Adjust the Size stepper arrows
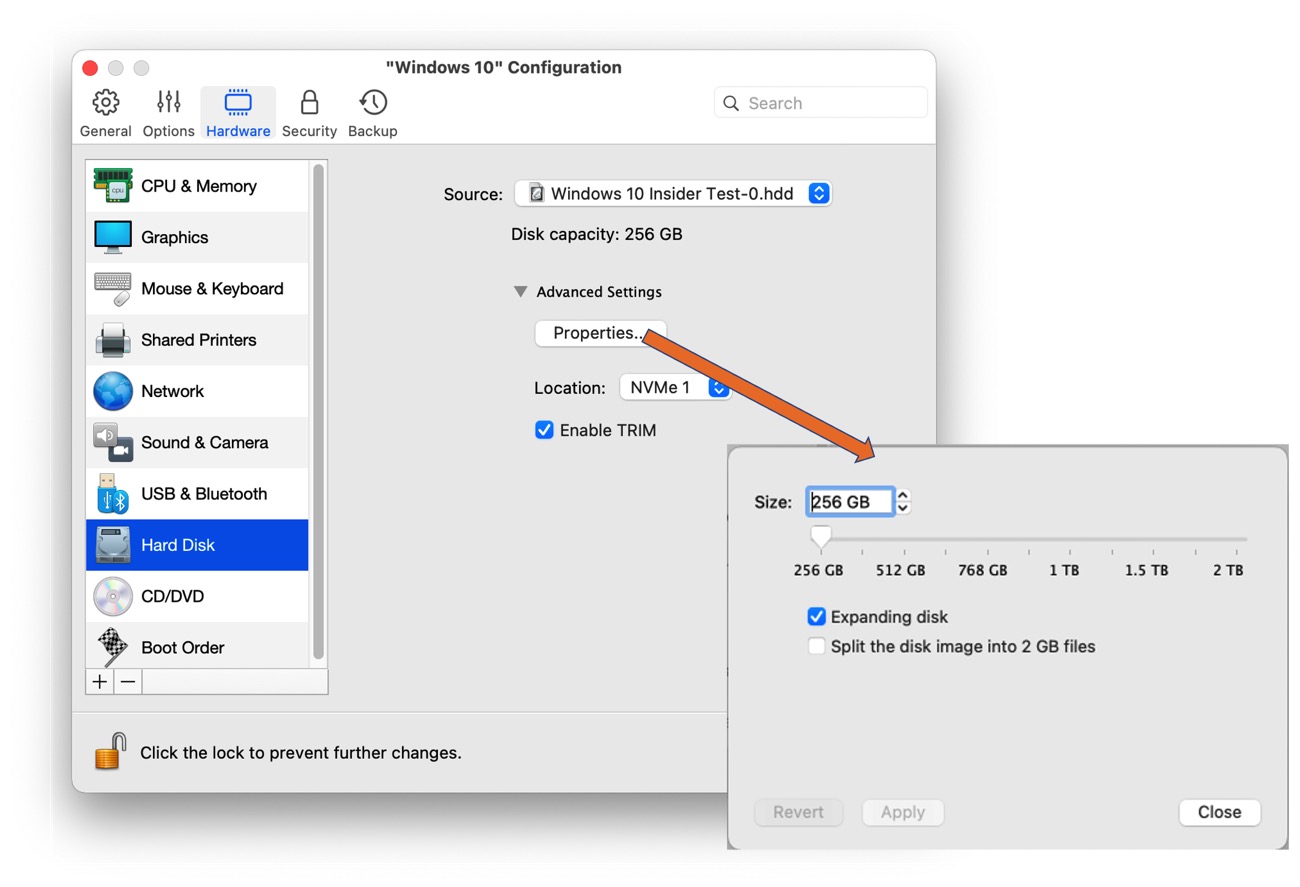Screen dimensions: 1300x887 pyautogui.click(x=903, y=502)
